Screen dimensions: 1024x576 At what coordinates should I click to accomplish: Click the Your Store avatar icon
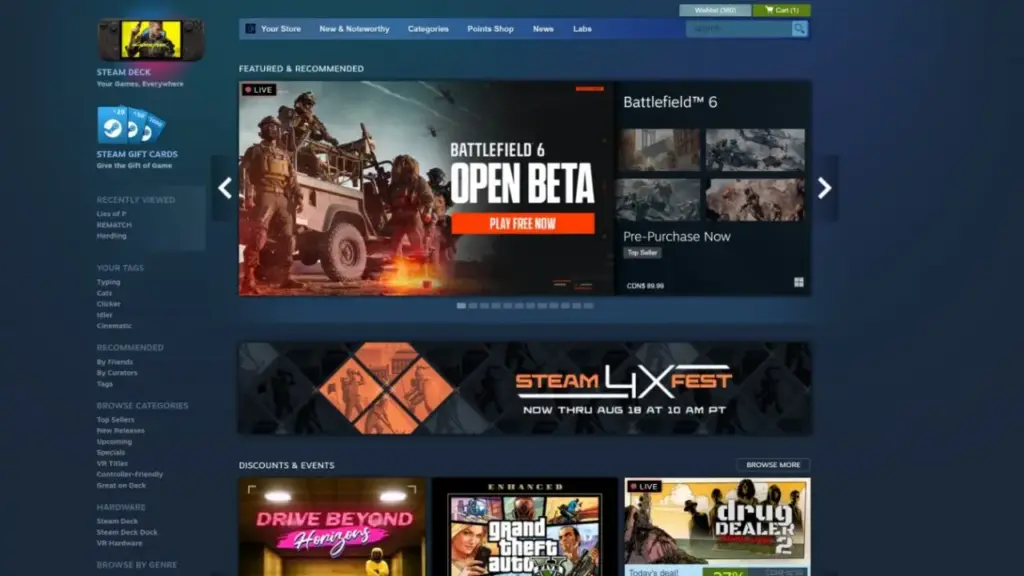[x=250, y=29]
